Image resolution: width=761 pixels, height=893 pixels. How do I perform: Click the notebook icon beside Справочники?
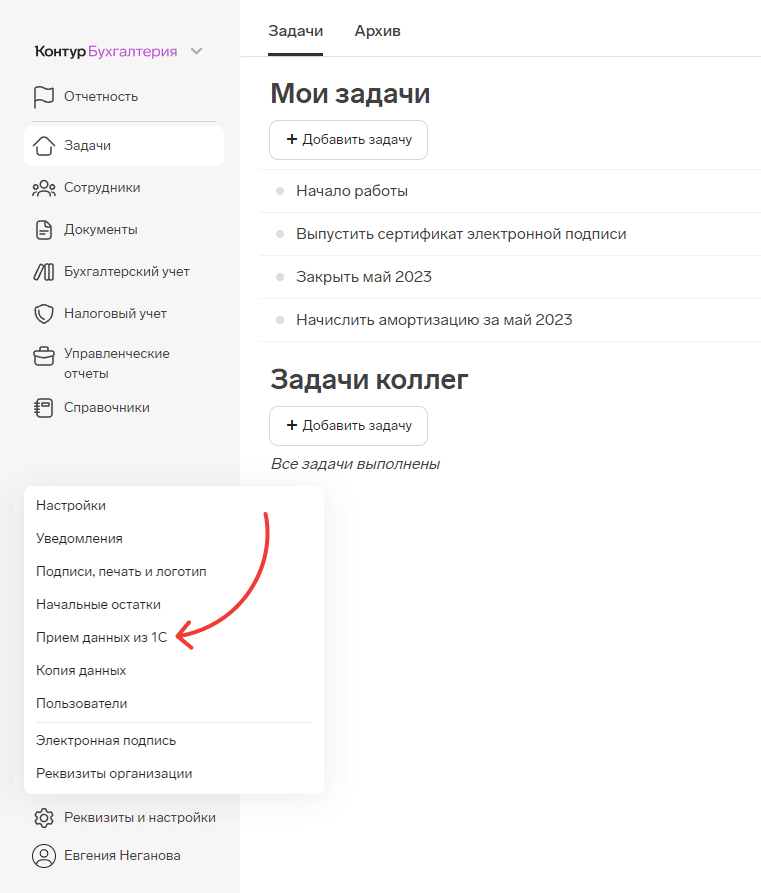pyautogui.click(x=44, y=408)
